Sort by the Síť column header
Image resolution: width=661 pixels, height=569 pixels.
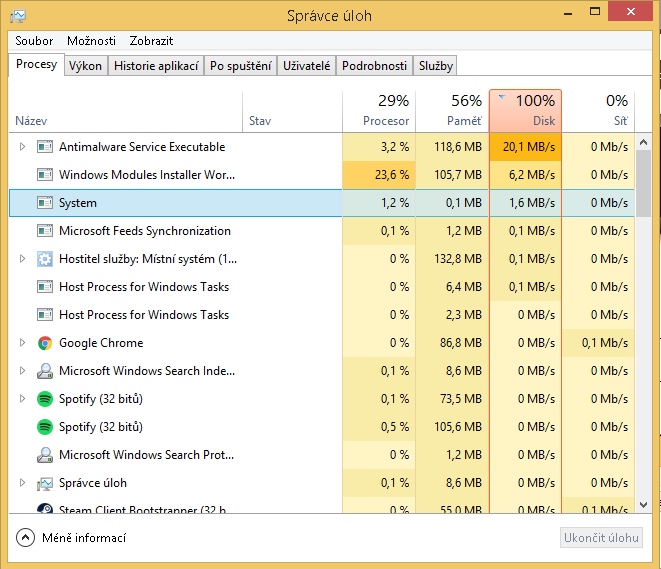599,111
